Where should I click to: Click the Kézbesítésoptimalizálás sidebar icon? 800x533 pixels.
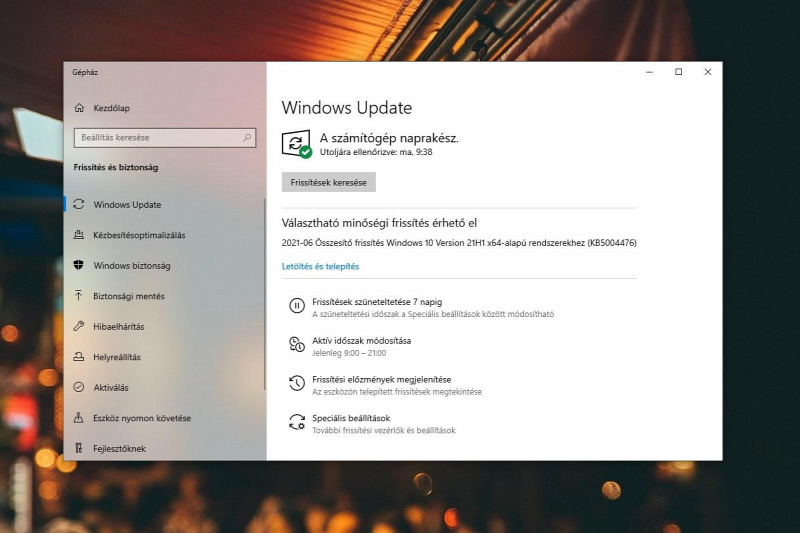[x=79, y=235]
